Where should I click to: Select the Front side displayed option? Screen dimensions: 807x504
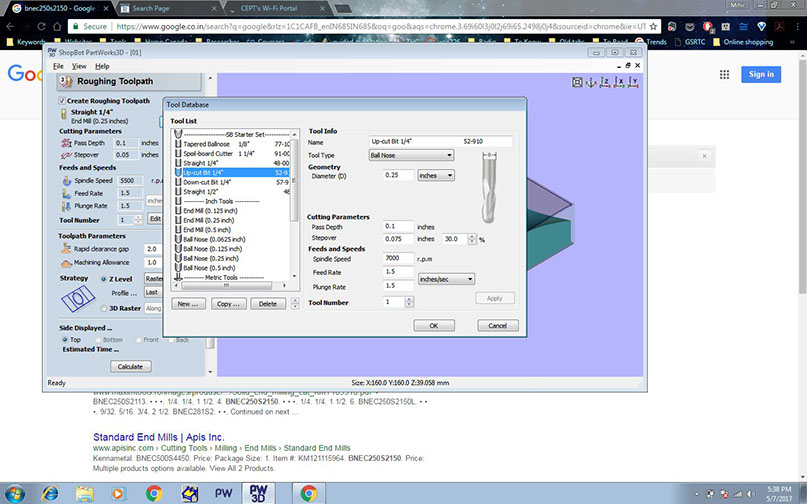pyautogui.click(x=138, y=340)
